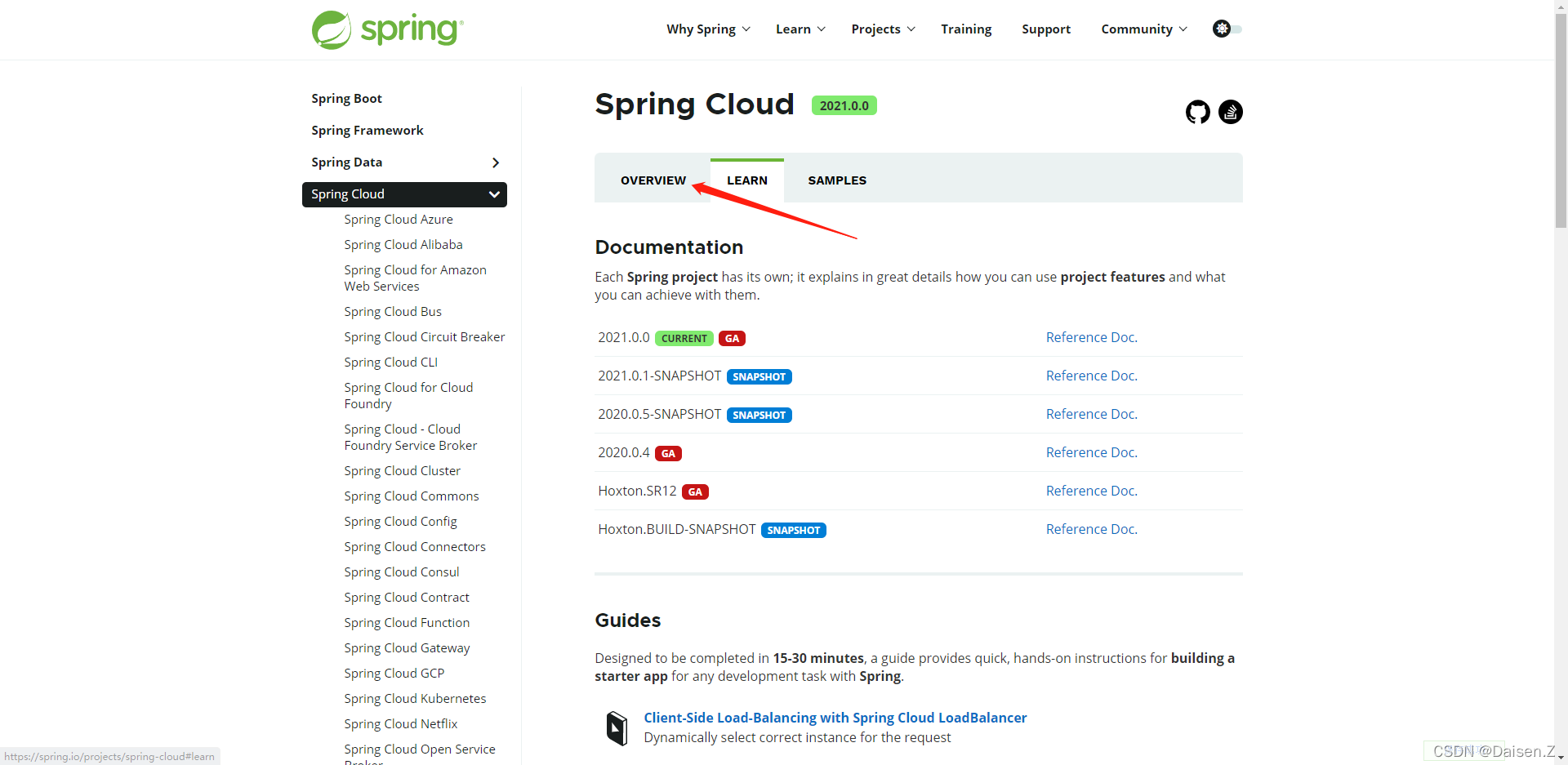Expand the Spring Data chevron
This screenshot has height=765, width=1568.
(x=495, y=162)
